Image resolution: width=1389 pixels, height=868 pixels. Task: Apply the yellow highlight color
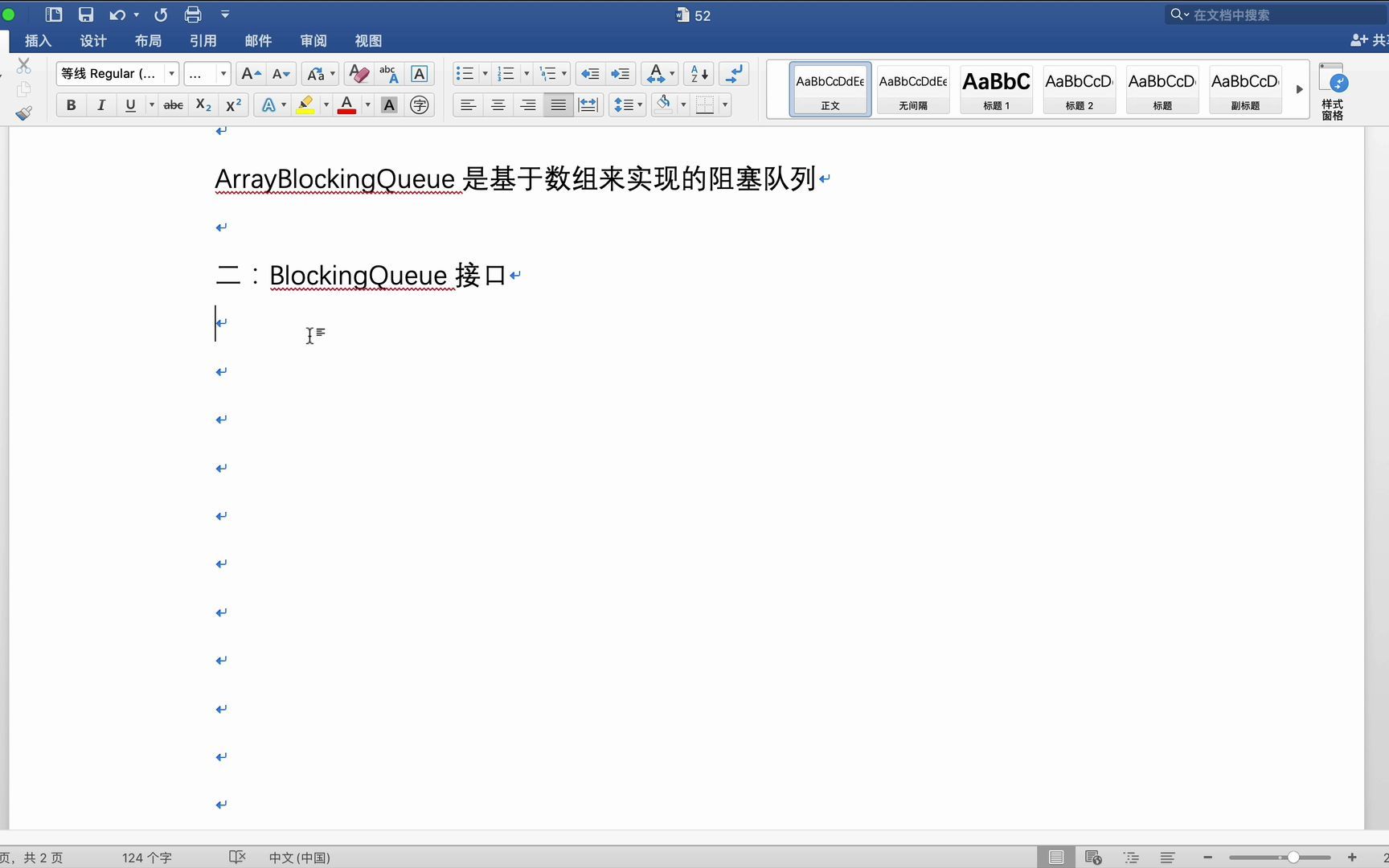pos(305,105)
